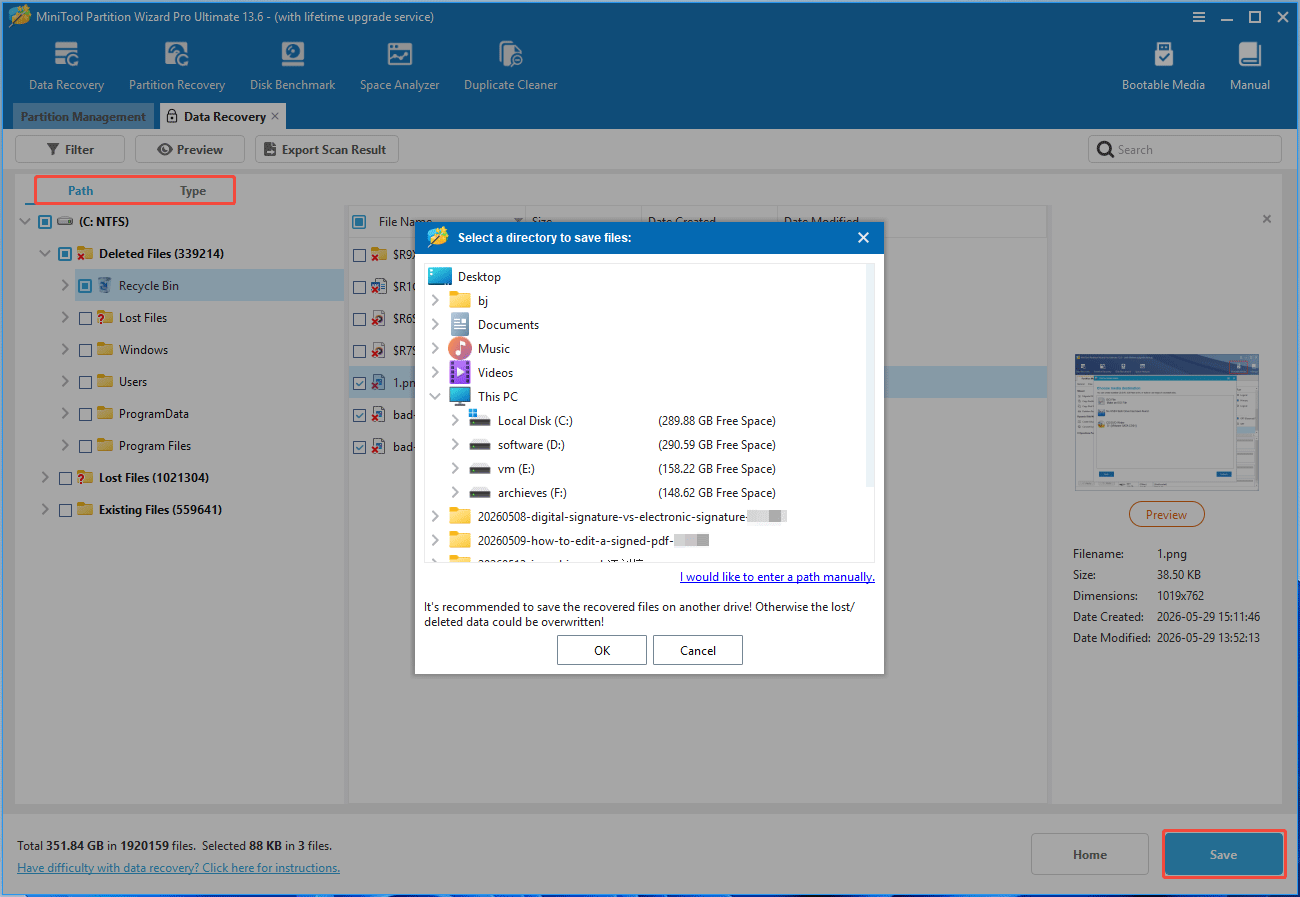The height and width of the screenshot is (897, 1300).
Task: Toggle the (C: NTFS) checkbox
Action: point(44,222)
